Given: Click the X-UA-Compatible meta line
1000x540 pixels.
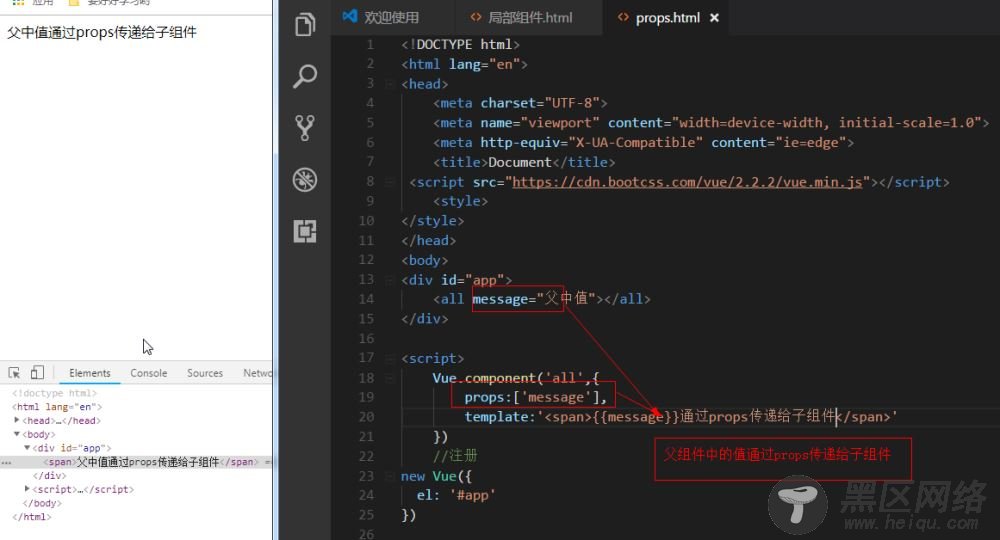Looking at the screenshot, I should click(643, 143).
